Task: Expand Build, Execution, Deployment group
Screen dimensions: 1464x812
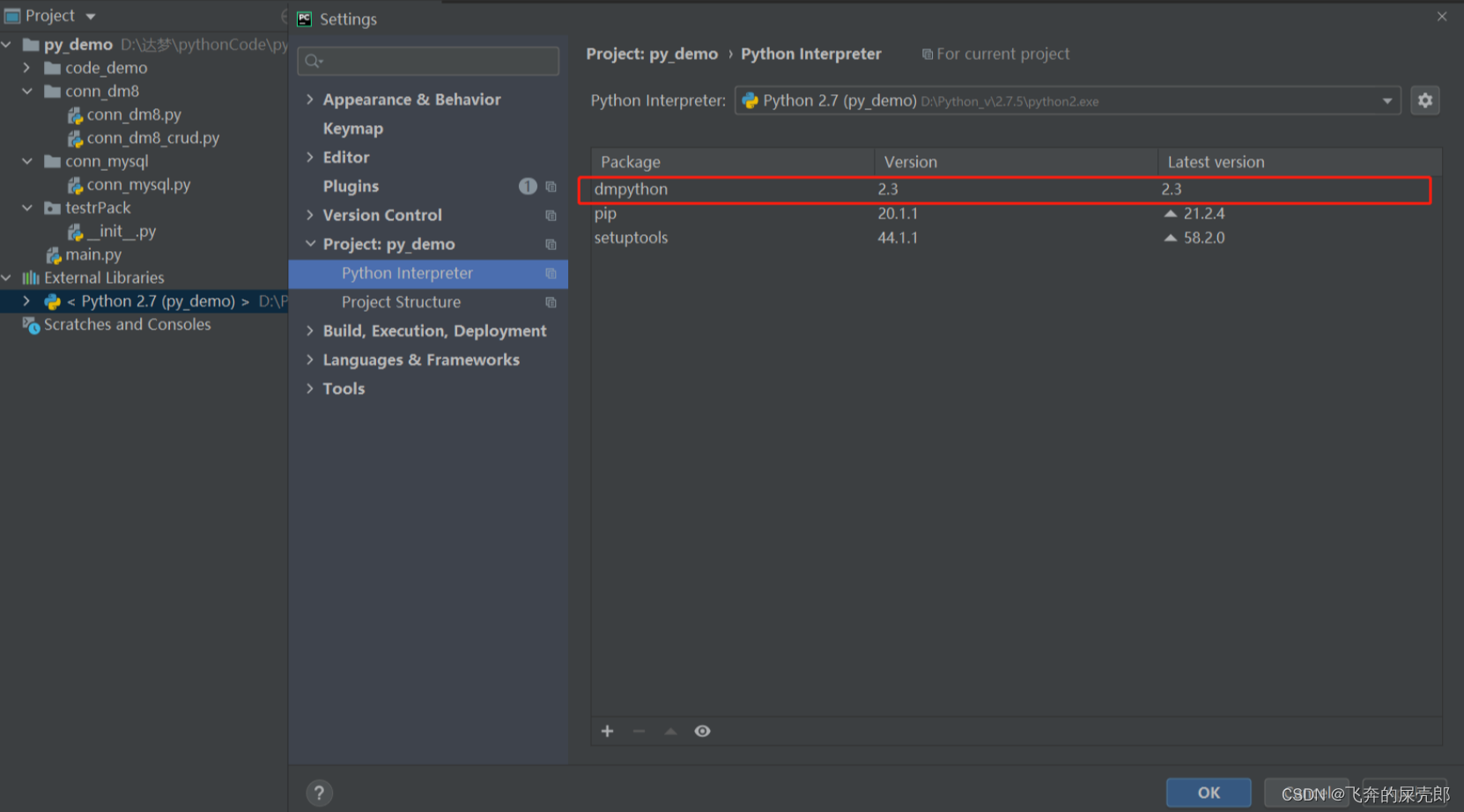Action: (x=310, y=331)
